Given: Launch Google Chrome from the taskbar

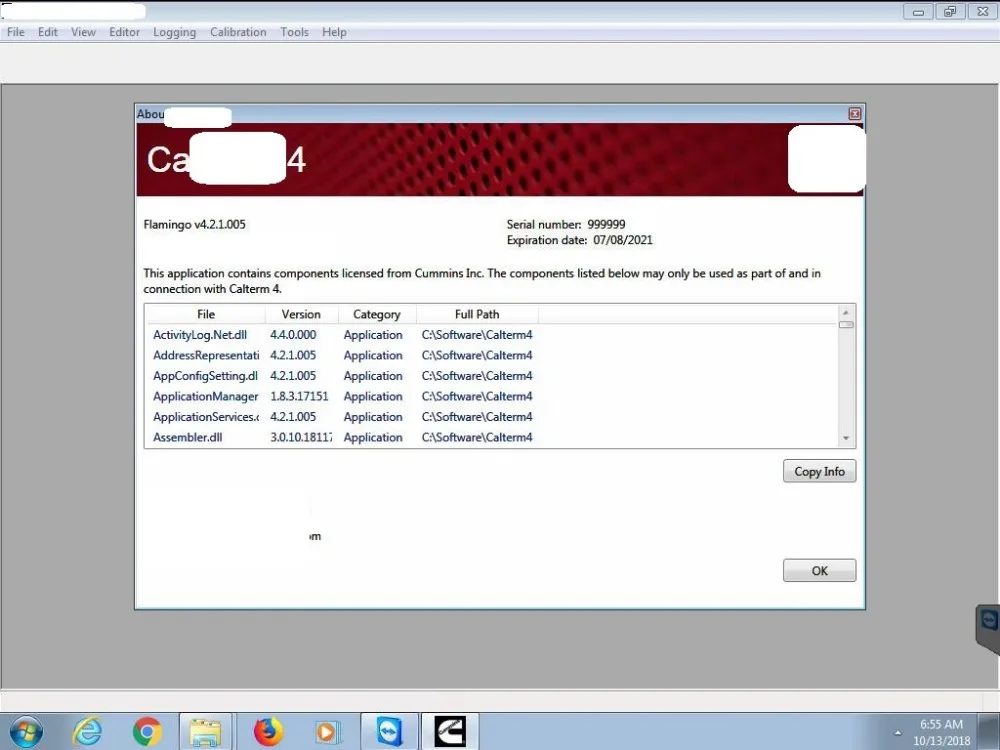Looking at the screenshot, I should pyautogui.click(x=147, y=731).
